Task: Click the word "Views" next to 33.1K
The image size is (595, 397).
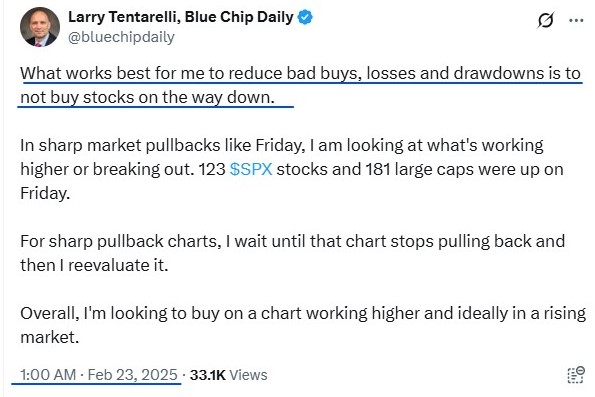Action: pyautogui.click(x=249, y=375)
